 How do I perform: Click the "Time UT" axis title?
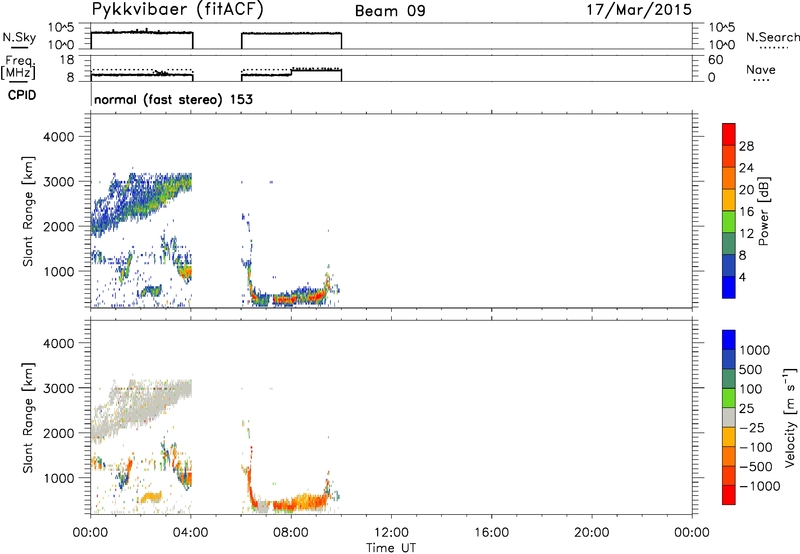tap(391, 548)
